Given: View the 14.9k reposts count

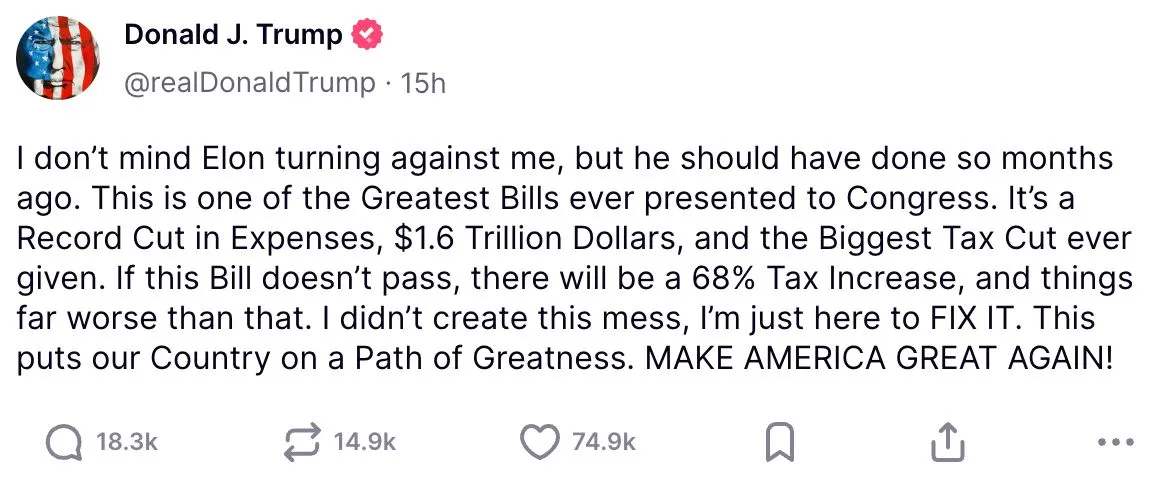Looking at the screenshot, I should [365, 442].
